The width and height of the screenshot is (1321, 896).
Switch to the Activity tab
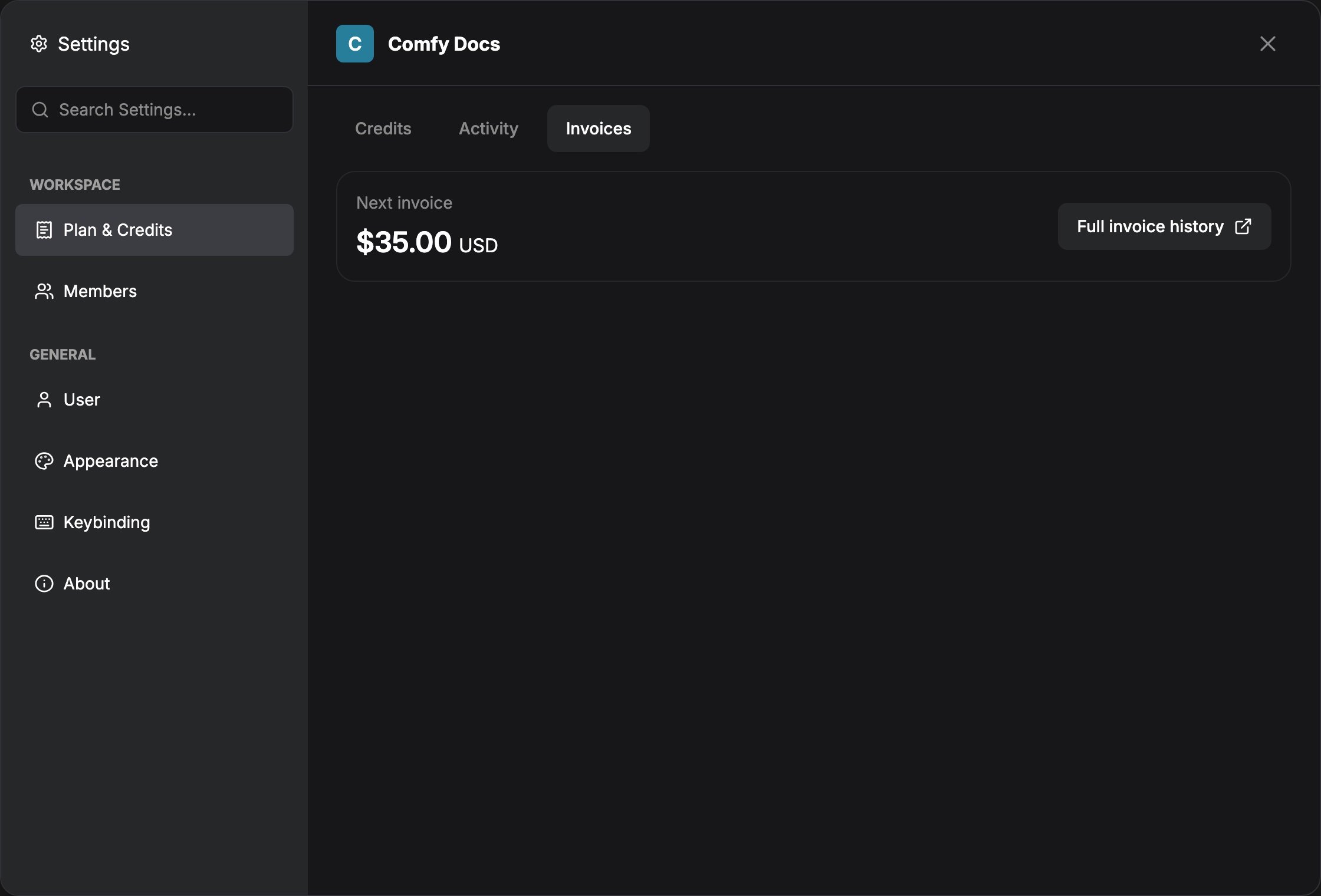coord(489,129)
